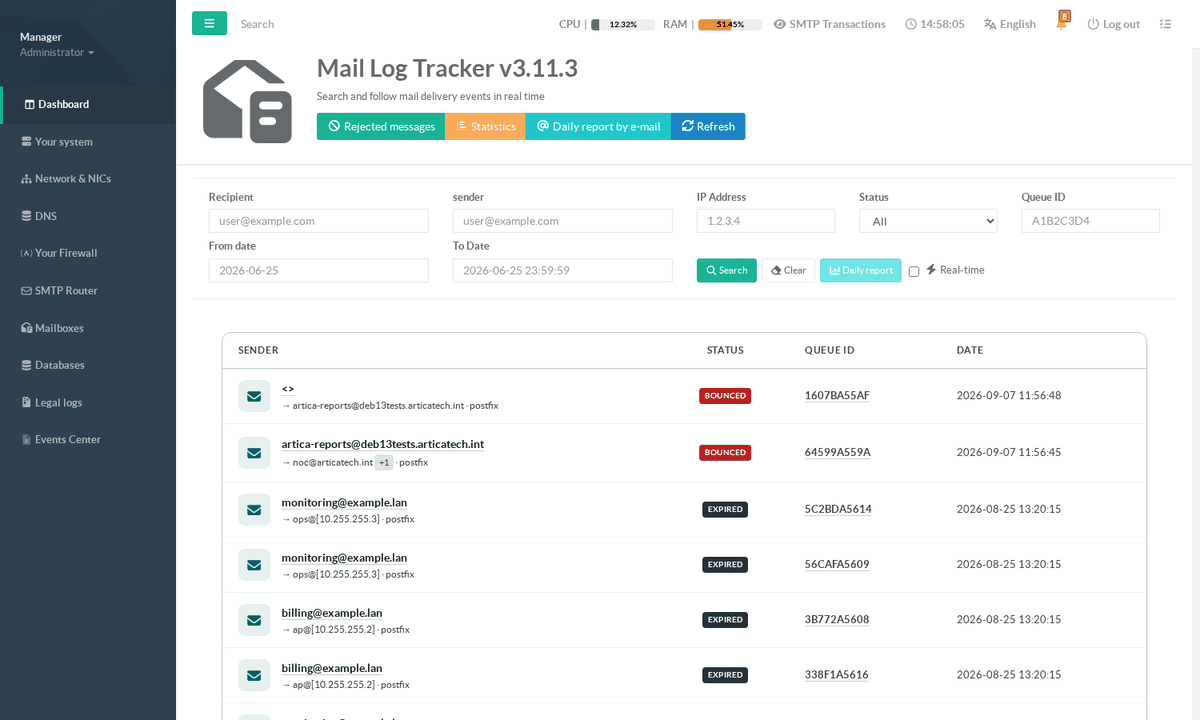
Task: Click the IP Address input field
Action: [766, 221]
